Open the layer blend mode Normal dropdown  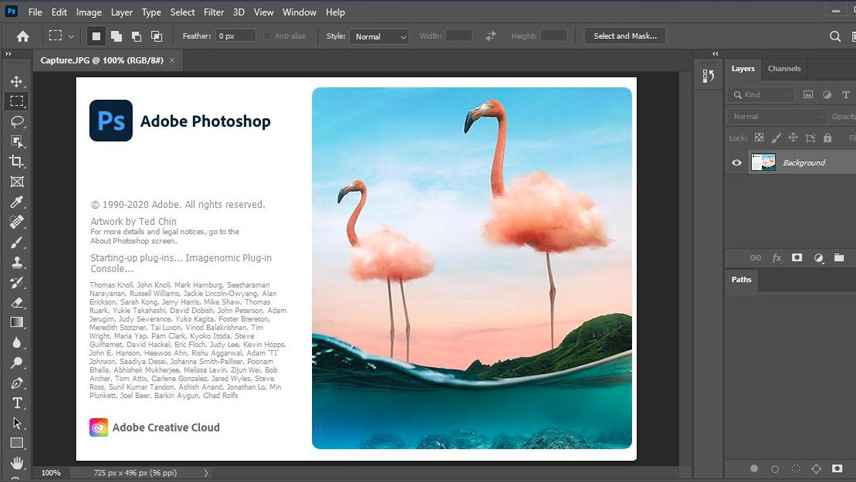point(776,116)
